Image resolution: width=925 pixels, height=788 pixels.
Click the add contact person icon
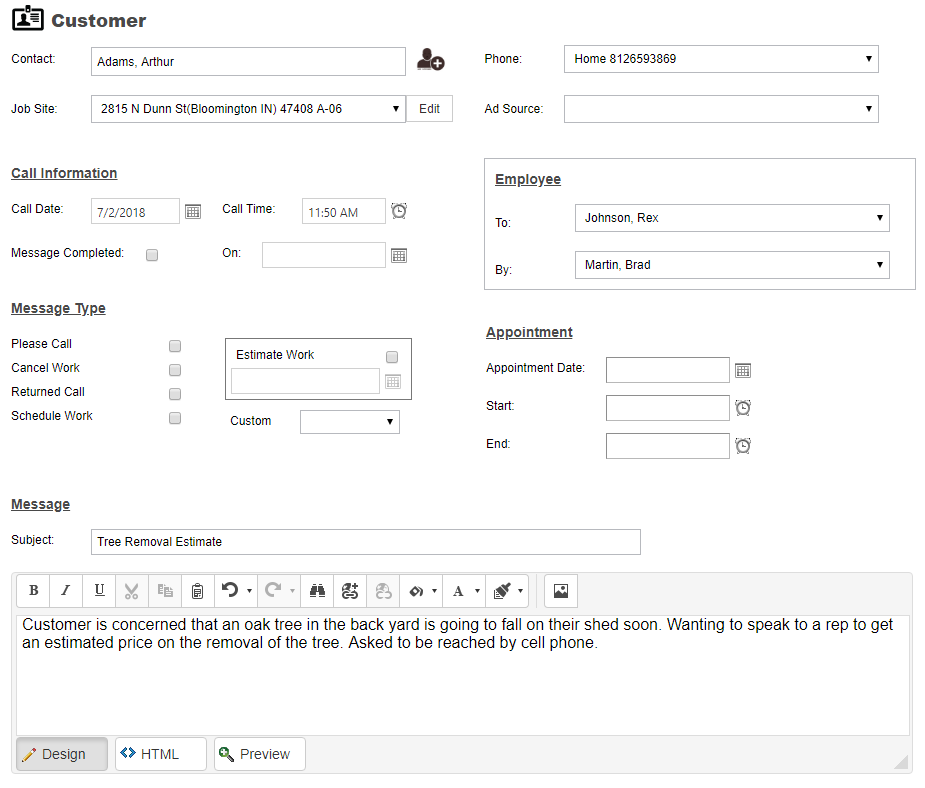(x=431, y=60)
